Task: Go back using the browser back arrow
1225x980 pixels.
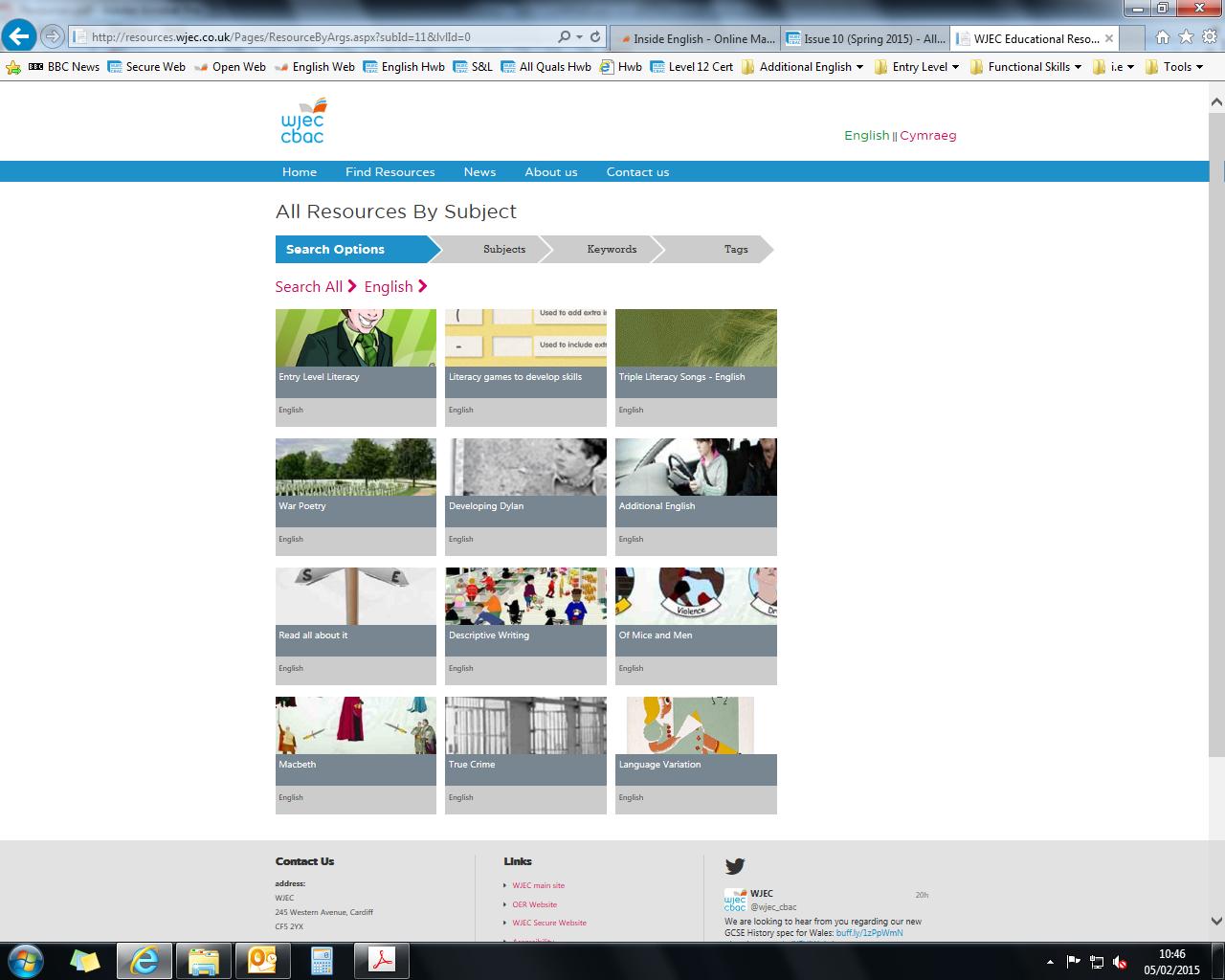Action: tap(19, 37)
